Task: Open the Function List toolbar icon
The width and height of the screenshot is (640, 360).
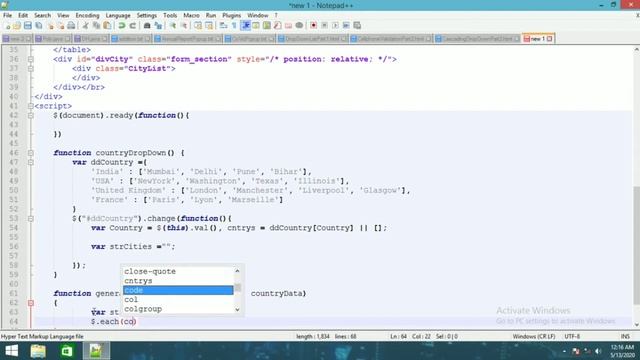Action: [278, 25]
